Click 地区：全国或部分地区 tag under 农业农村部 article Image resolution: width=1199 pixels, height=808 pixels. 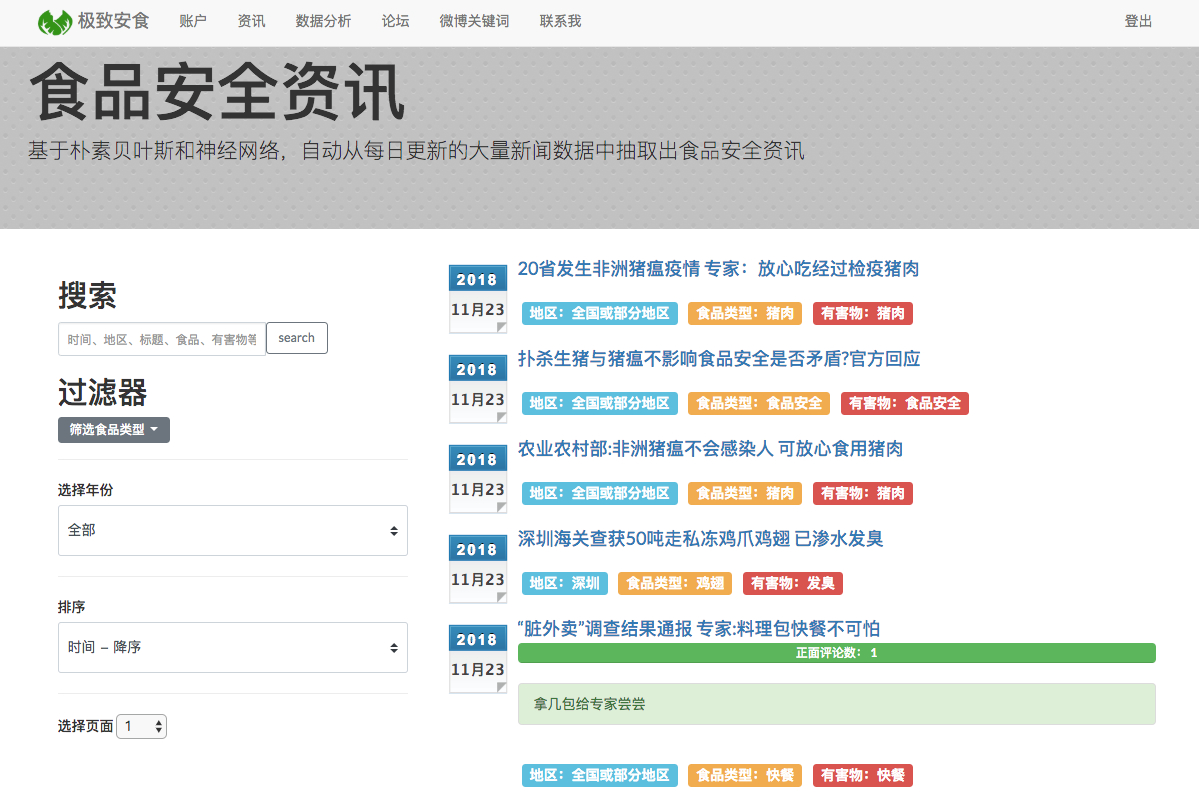coord(600,494)
